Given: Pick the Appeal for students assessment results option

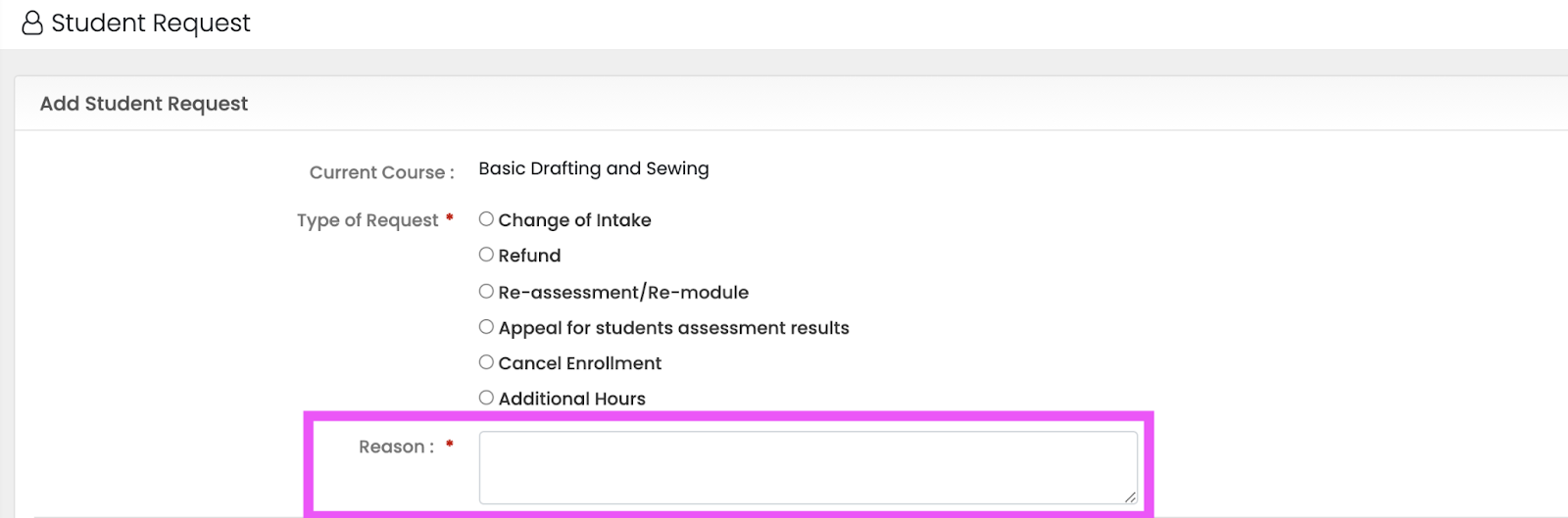Looking at the screenshot, I should (486, 327).
